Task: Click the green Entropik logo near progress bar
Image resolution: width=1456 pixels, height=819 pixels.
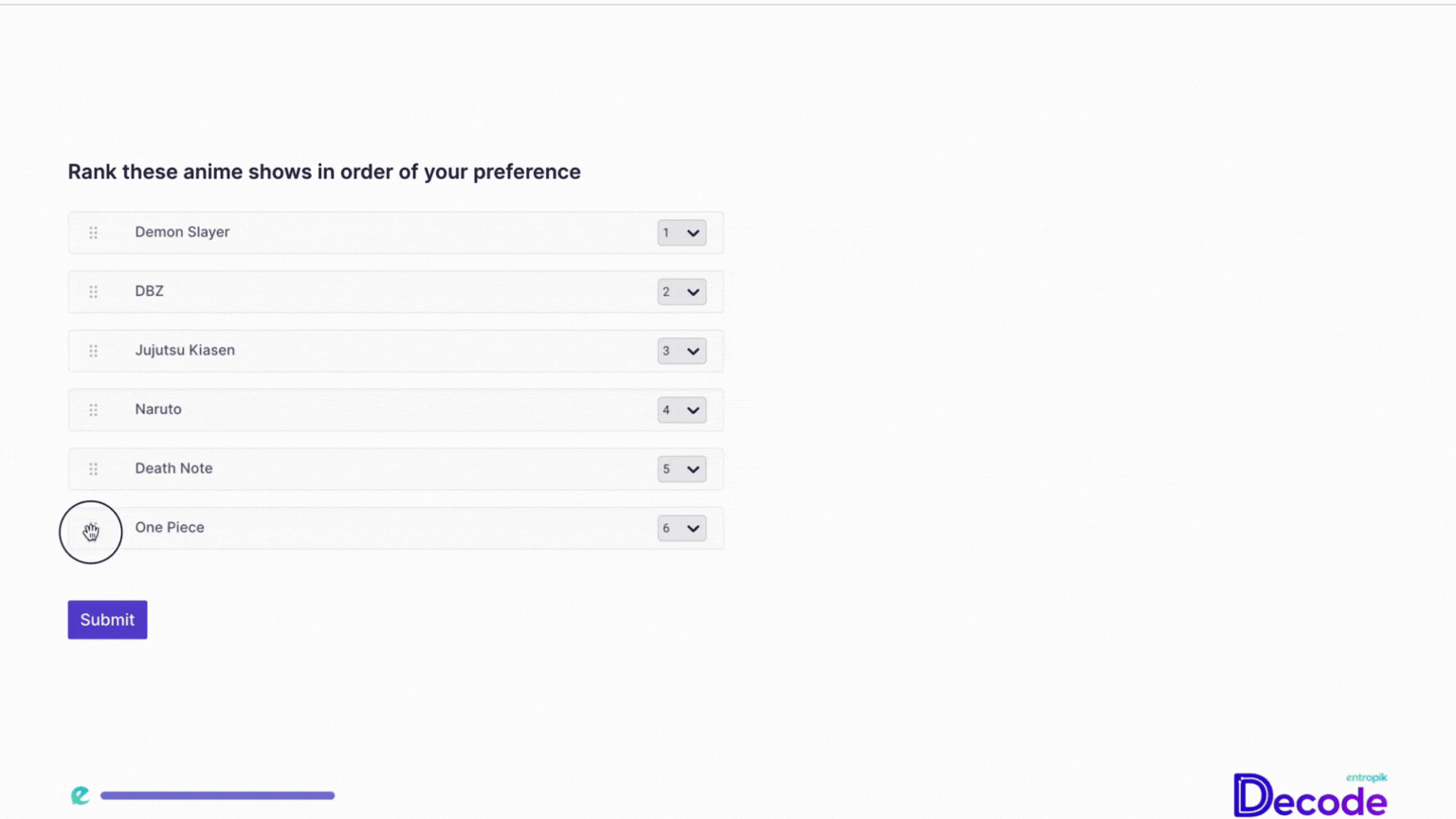Action: [81, 795]
